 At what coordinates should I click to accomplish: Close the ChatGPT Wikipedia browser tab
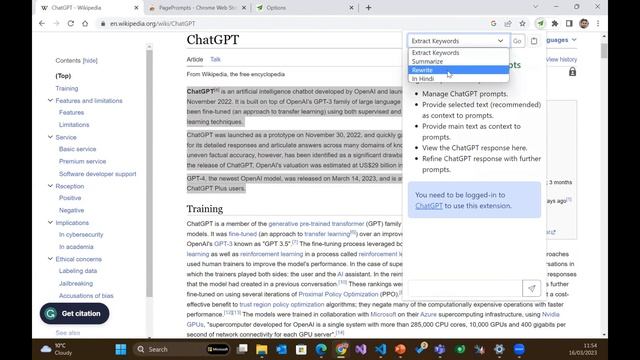click(x=136, y=8)
